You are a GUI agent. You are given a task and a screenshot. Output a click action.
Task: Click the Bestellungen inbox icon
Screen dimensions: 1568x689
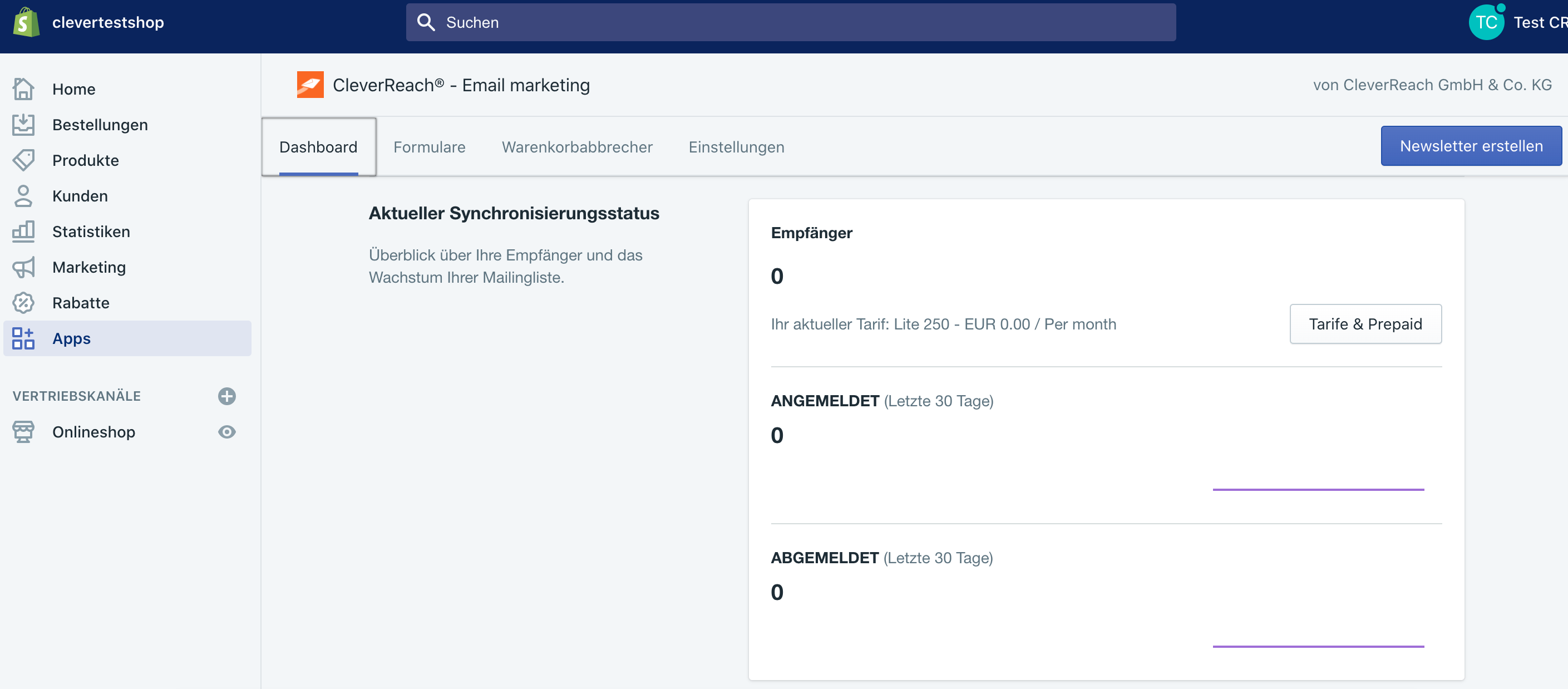(23, 125)
